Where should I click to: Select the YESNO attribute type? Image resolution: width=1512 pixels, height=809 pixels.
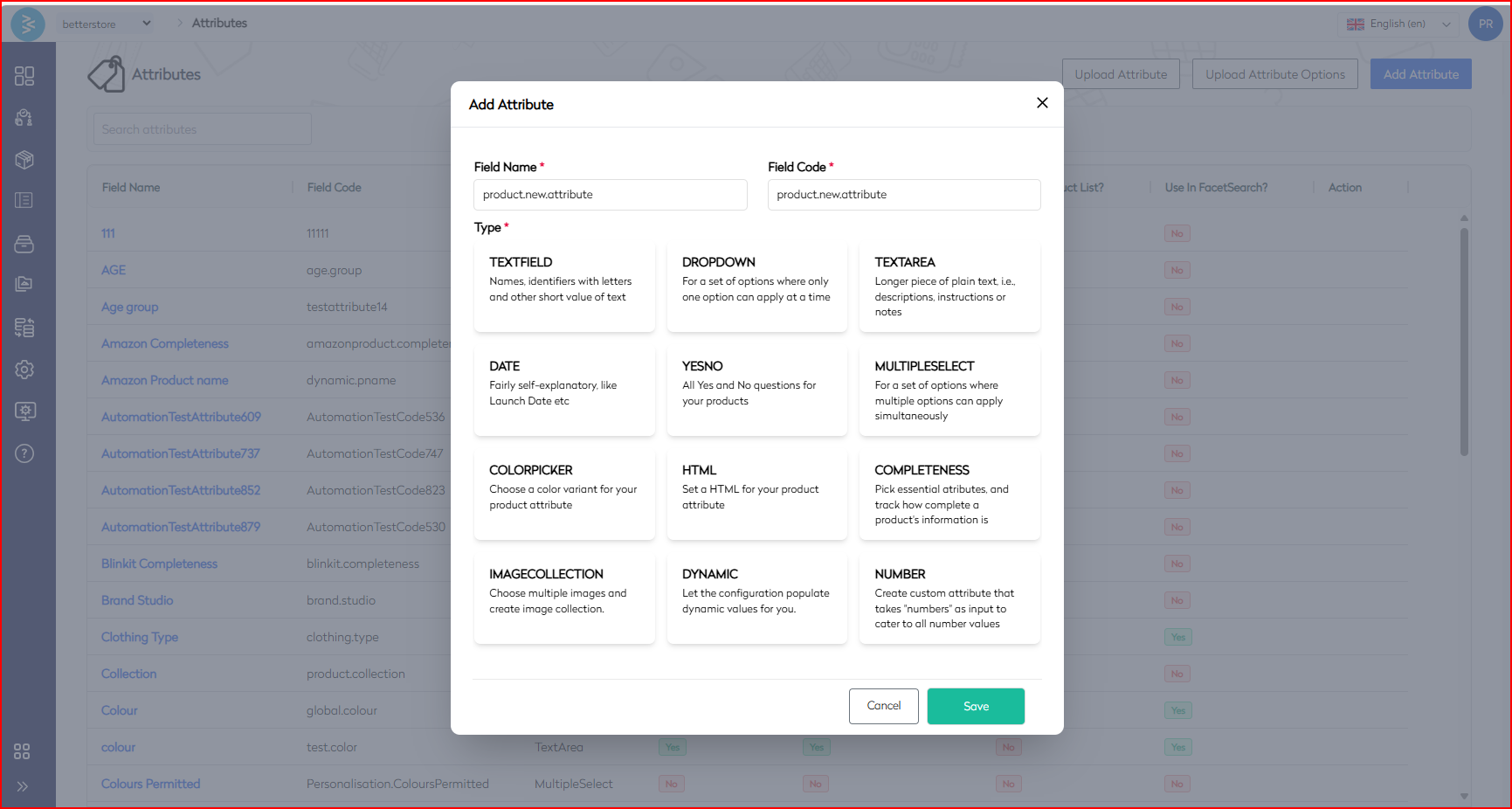pos(756,391)
